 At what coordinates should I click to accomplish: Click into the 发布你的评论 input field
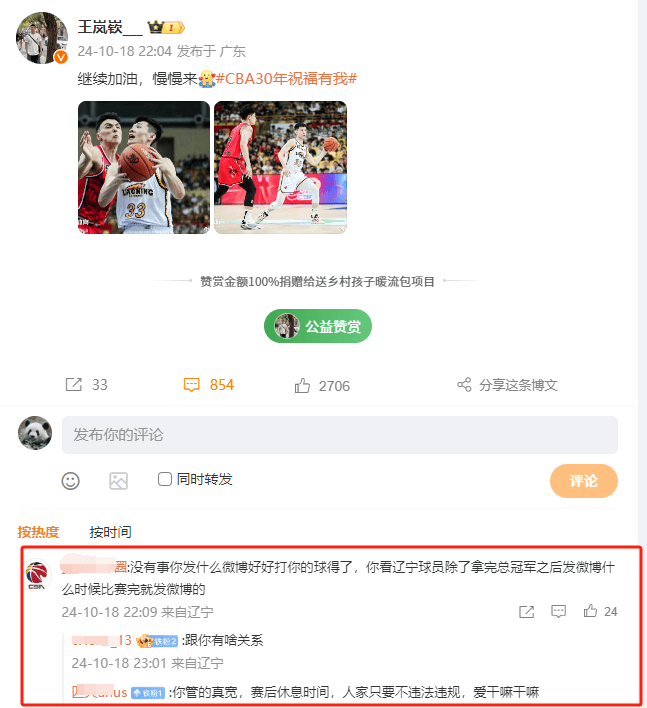[340, 435]
